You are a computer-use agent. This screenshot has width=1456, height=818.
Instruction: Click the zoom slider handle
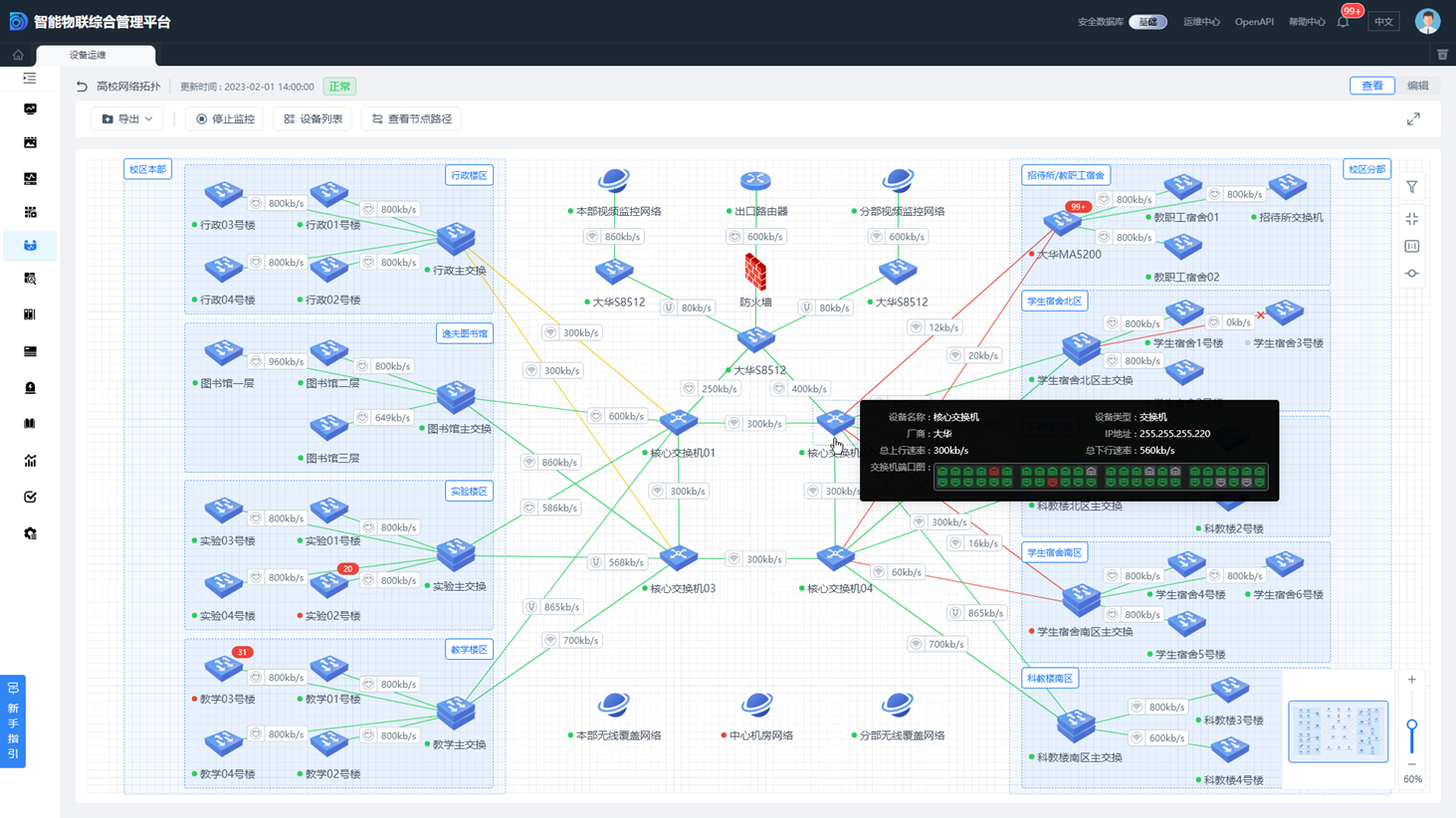[x=1411, y=725]
